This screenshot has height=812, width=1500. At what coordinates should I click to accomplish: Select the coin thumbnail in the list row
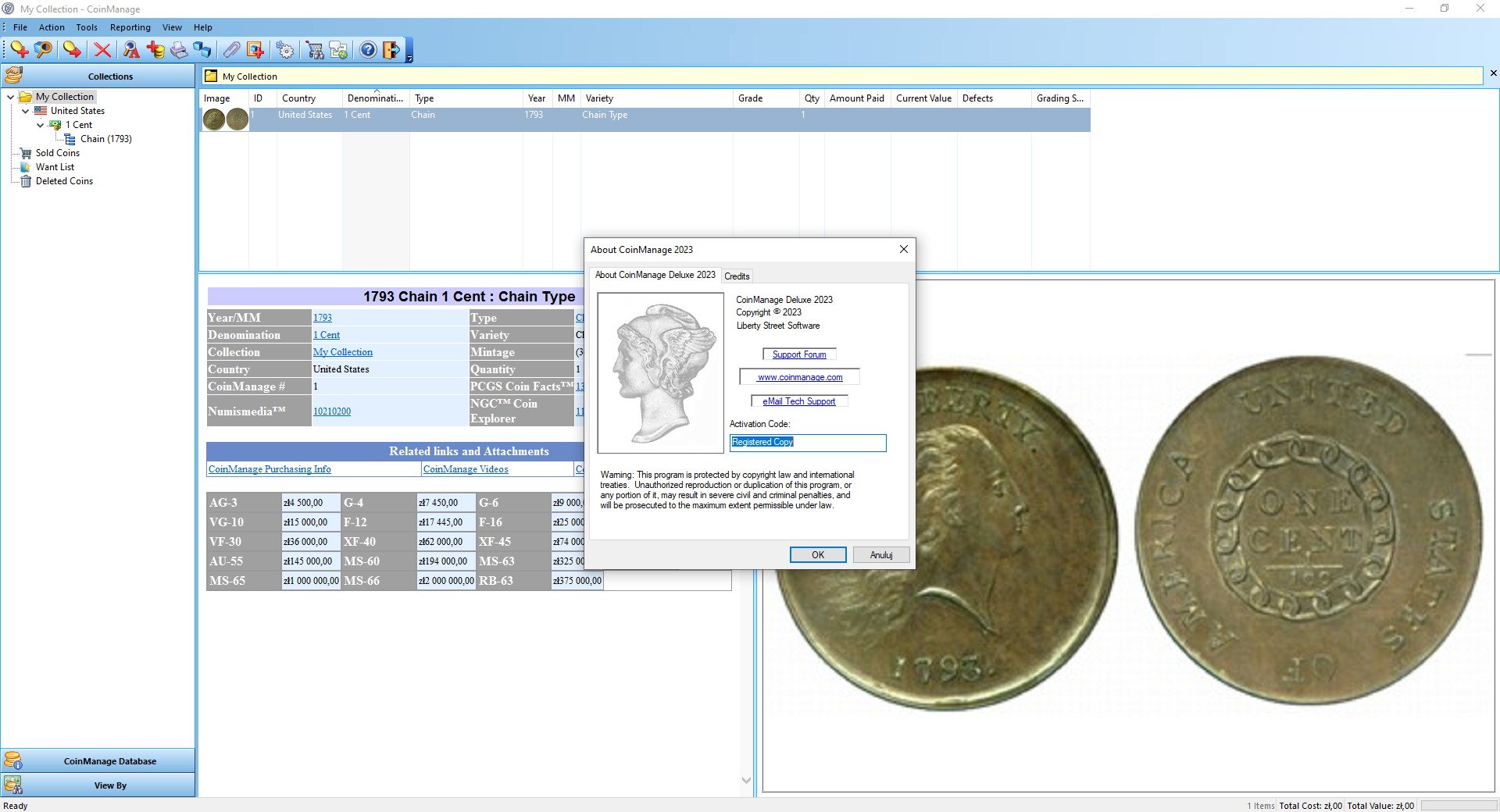click(226, 119)
